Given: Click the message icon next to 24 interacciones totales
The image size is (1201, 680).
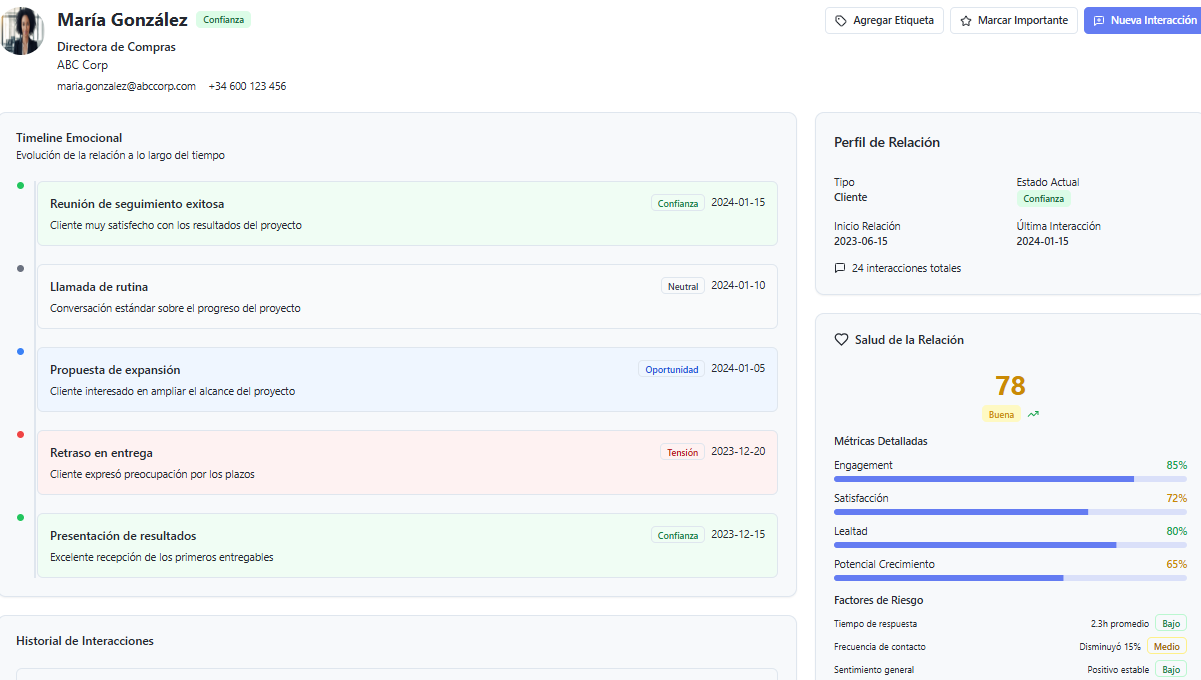Looking at the screenshot, I should tap(840, 268).
